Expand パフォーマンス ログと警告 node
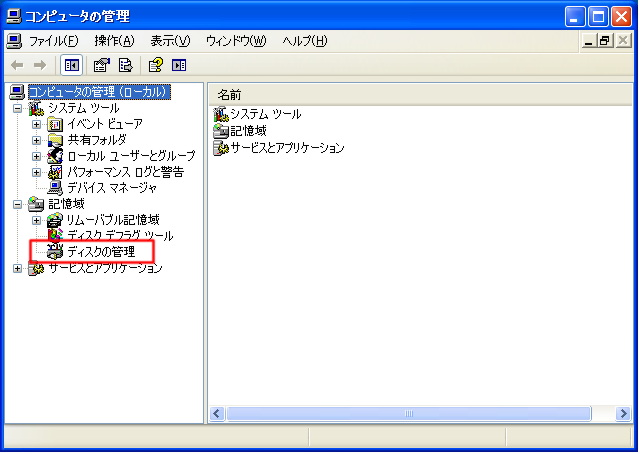Image resolution: width=640 pixels, height=454 pixels. pos(36,172)
